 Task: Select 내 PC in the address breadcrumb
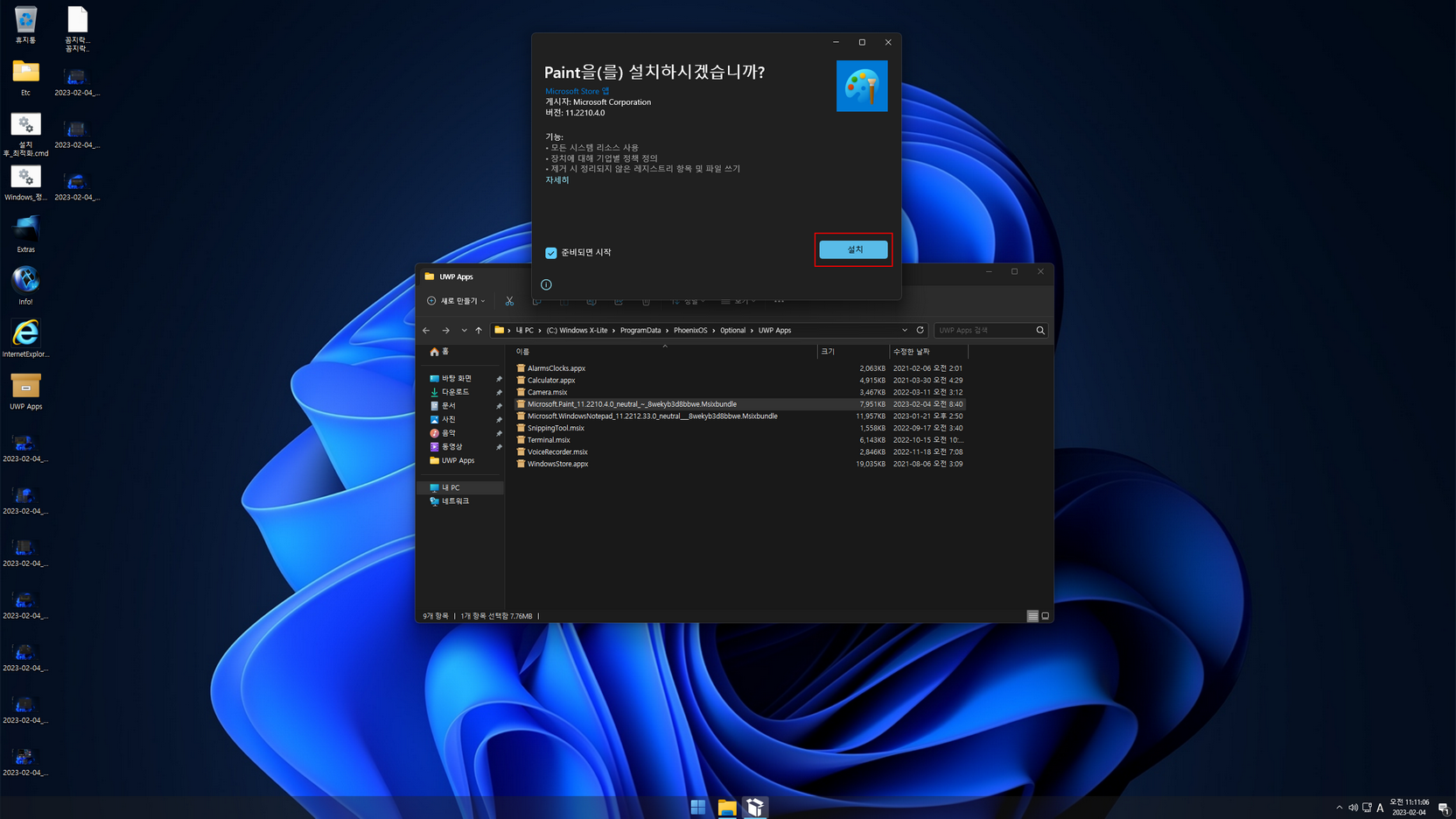524,331
